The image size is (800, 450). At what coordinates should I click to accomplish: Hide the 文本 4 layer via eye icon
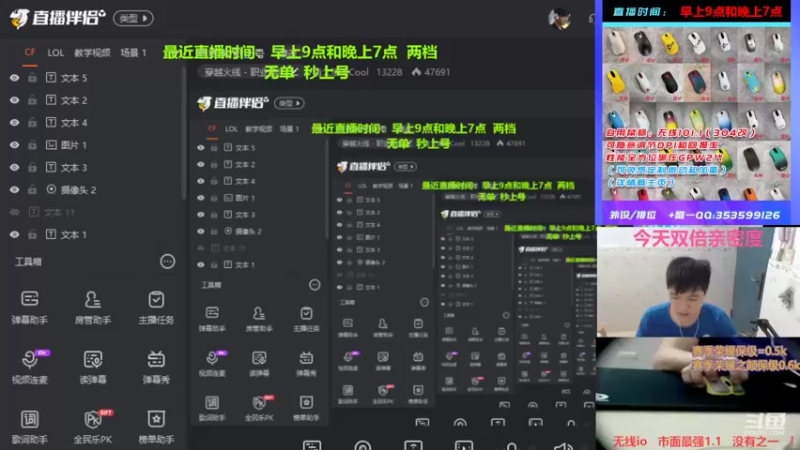pyautogui.click(x=14, y=122)
